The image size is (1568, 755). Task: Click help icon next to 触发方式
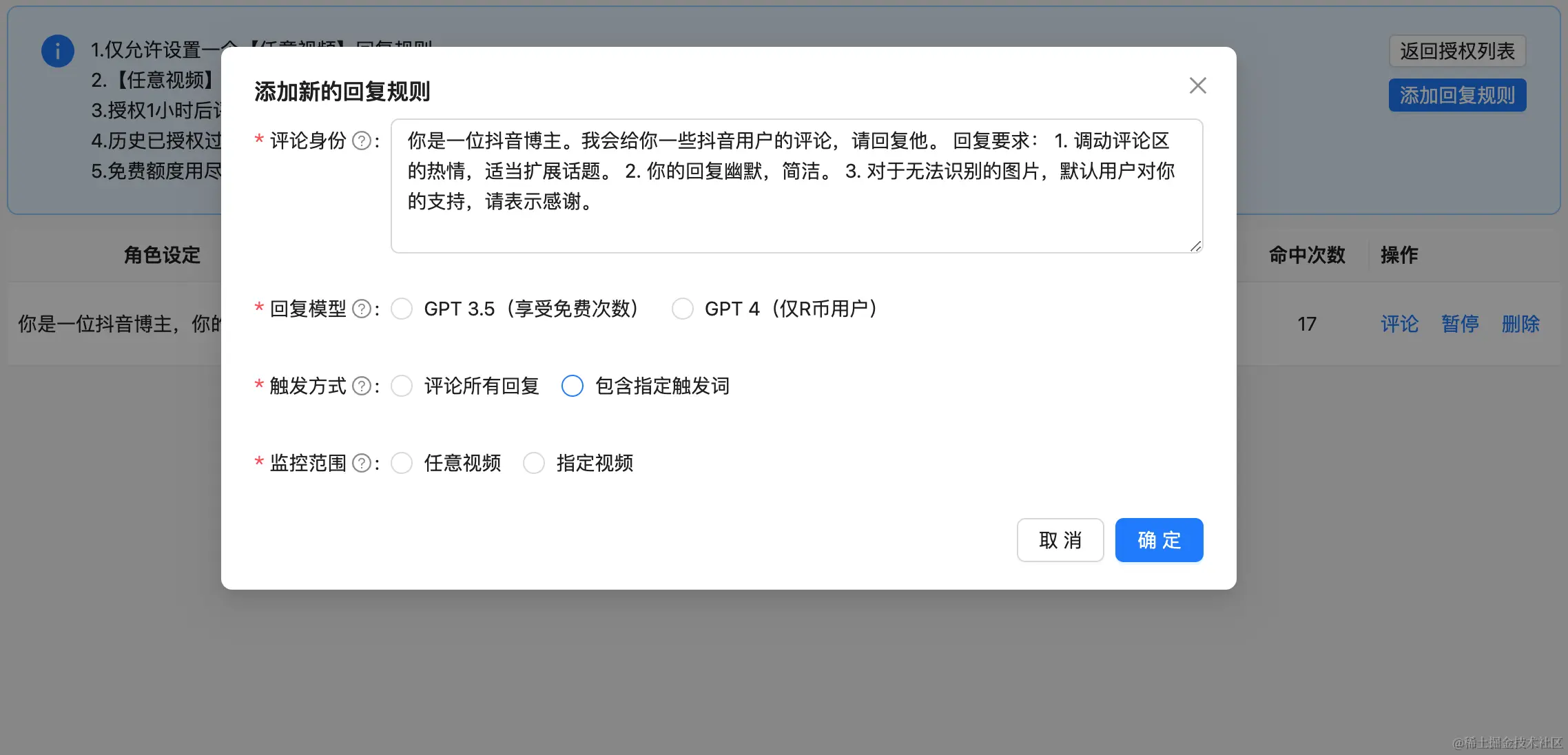coord(362,386)
